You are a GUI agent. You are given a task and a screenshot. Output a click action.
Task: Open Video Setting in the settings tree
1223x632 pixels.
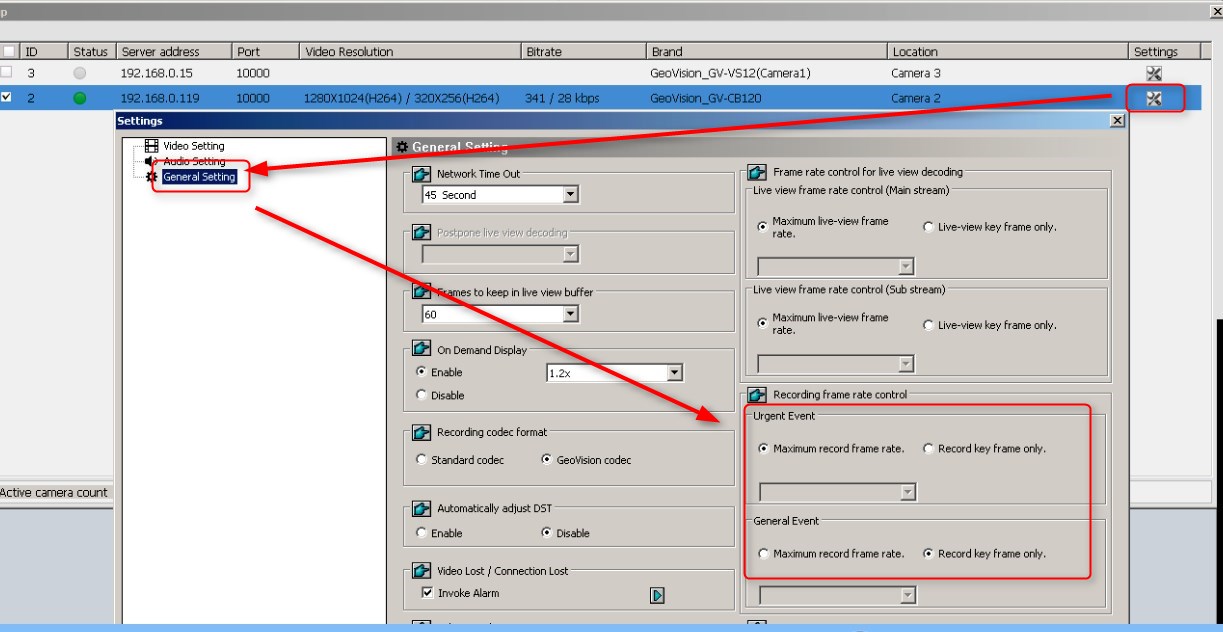click(x=193, y=146)
